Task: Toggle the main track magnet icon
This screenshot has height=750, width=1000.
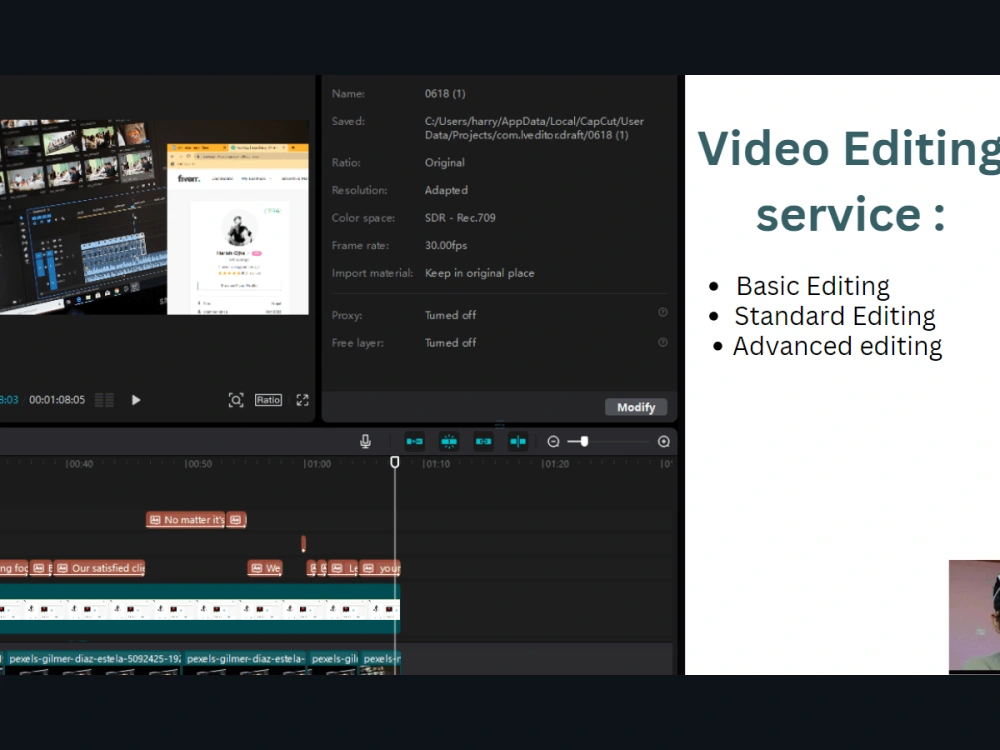Action: [x=415, y=441]
